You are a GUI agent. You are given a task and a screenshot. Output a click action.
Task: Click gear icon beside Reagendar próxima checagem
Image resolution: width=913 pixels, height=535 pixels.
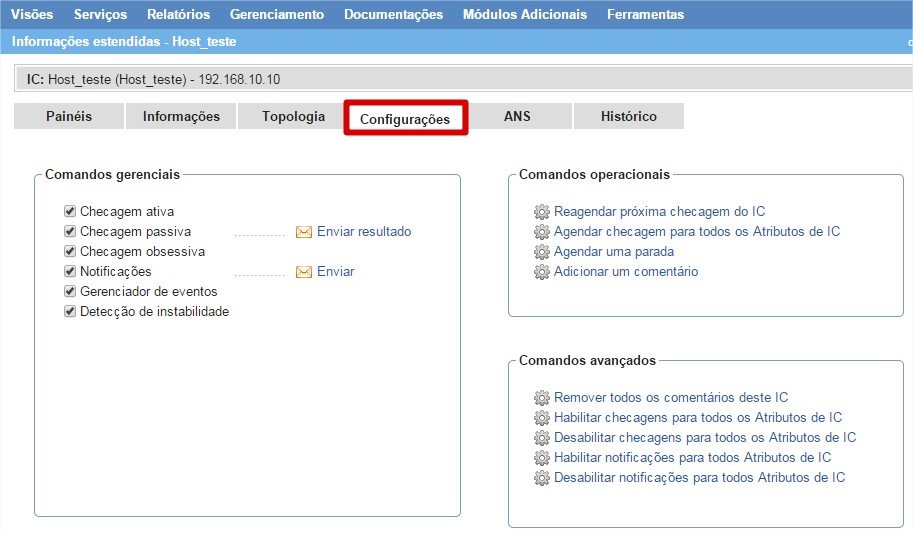tap(542, 212)
